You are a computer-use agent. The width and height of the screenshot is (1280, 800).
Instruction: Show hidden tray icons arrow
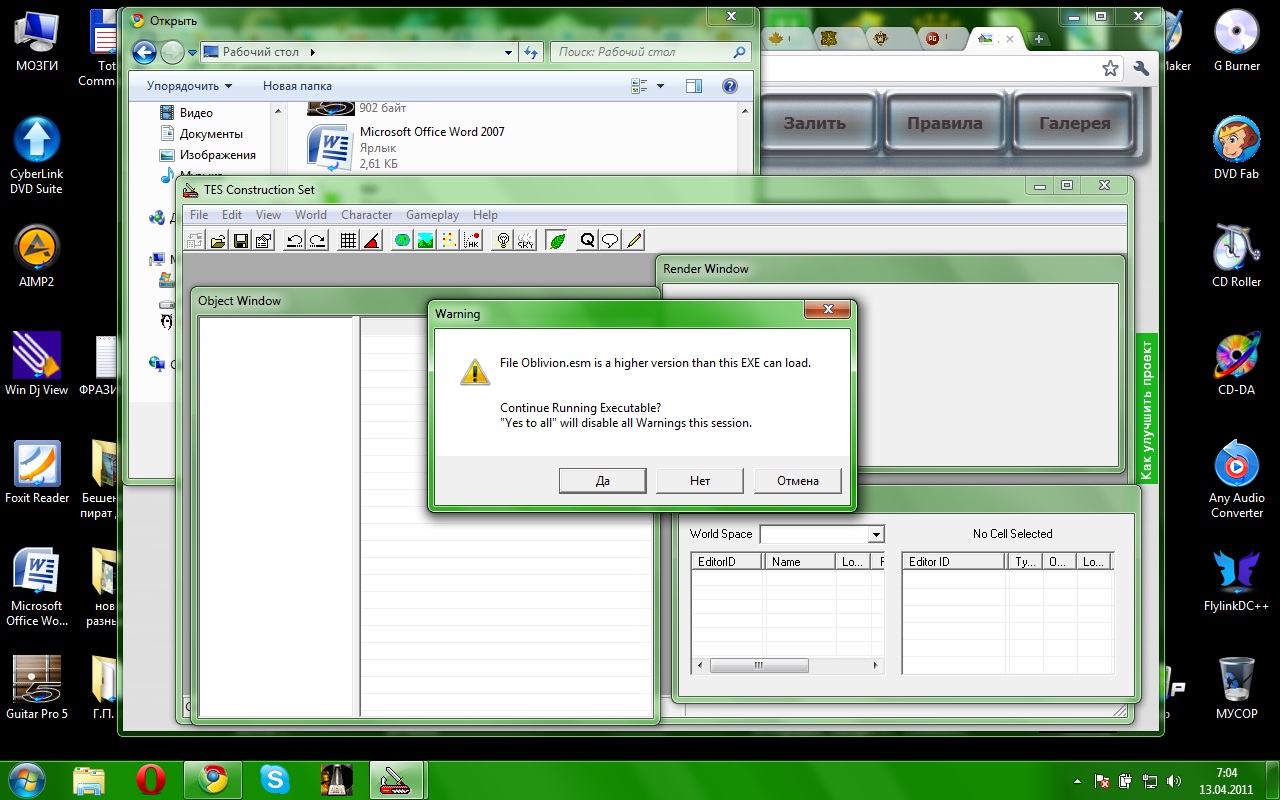[1077, 780]
